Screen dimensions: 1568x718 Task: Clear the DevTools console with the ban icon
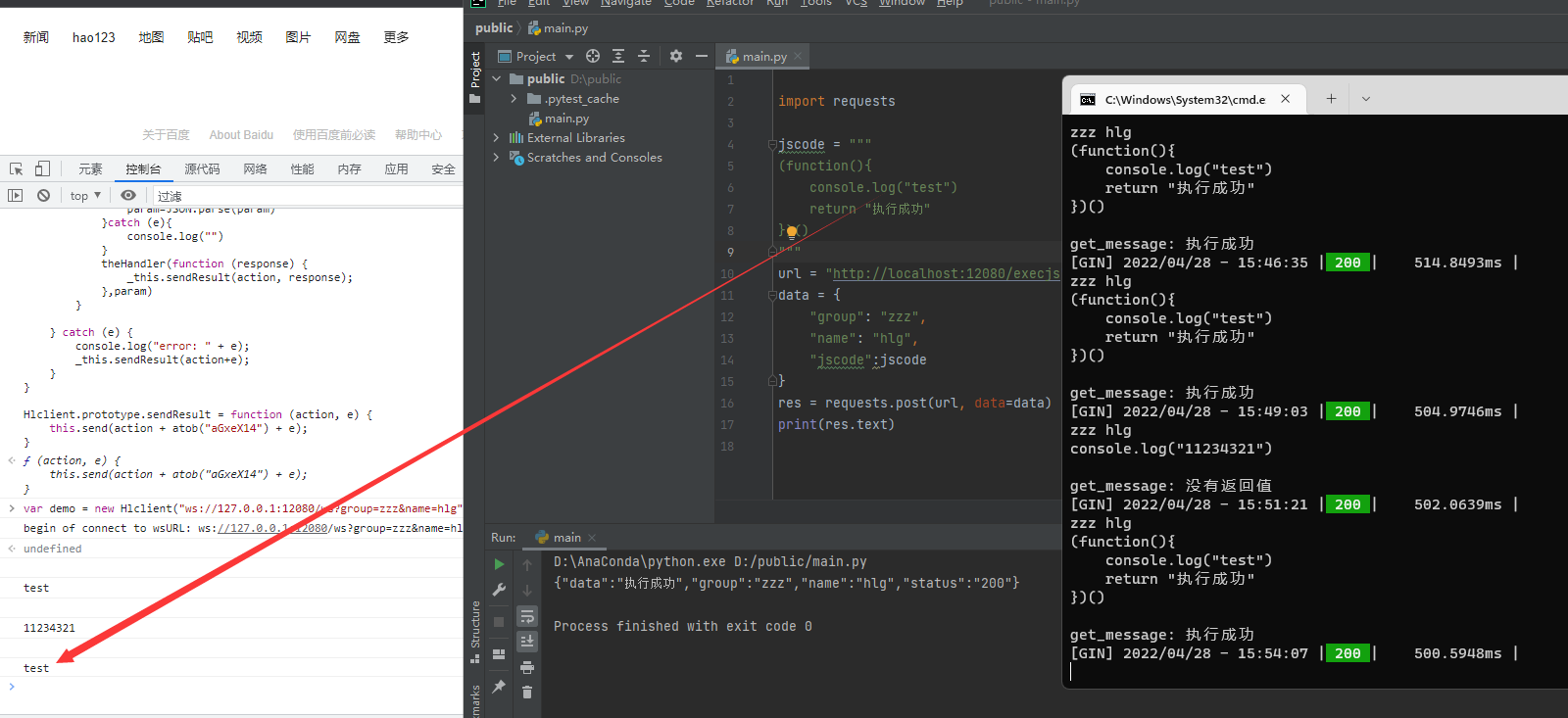coord(43,196)
